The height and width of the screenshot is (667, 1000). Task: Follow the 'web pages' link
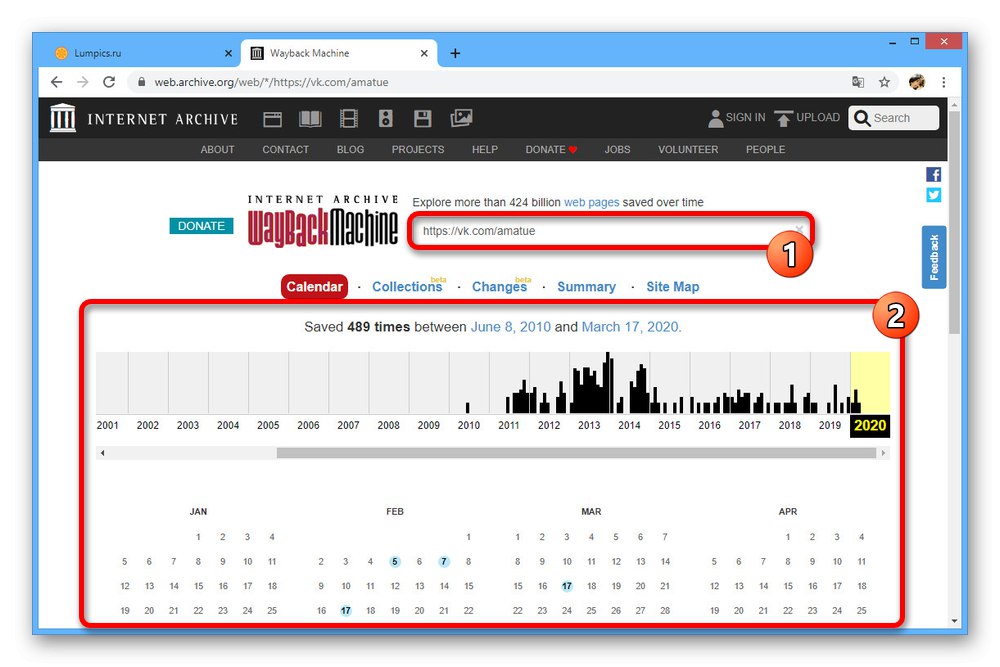click(591, 202)
